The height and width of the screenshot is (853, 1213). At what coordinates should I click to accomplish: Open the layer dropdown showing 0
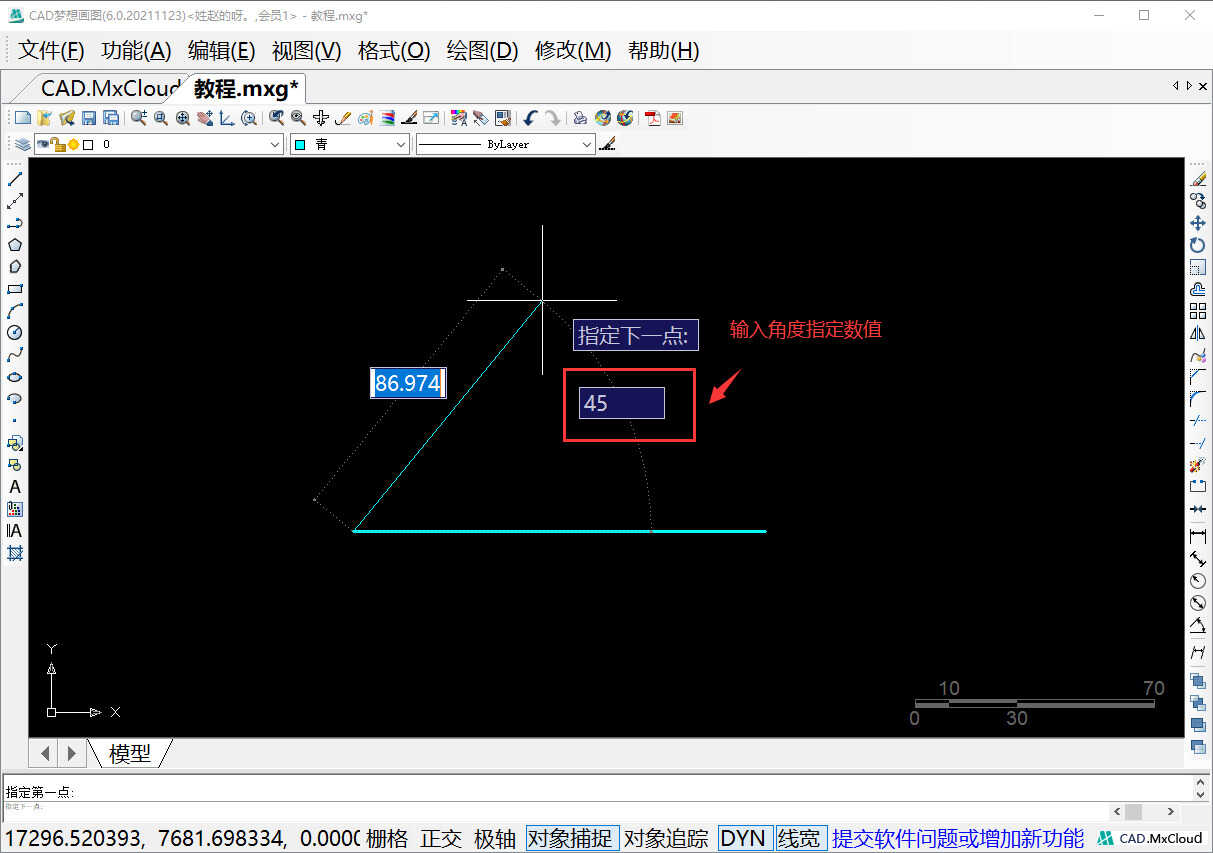pos(159,145)
